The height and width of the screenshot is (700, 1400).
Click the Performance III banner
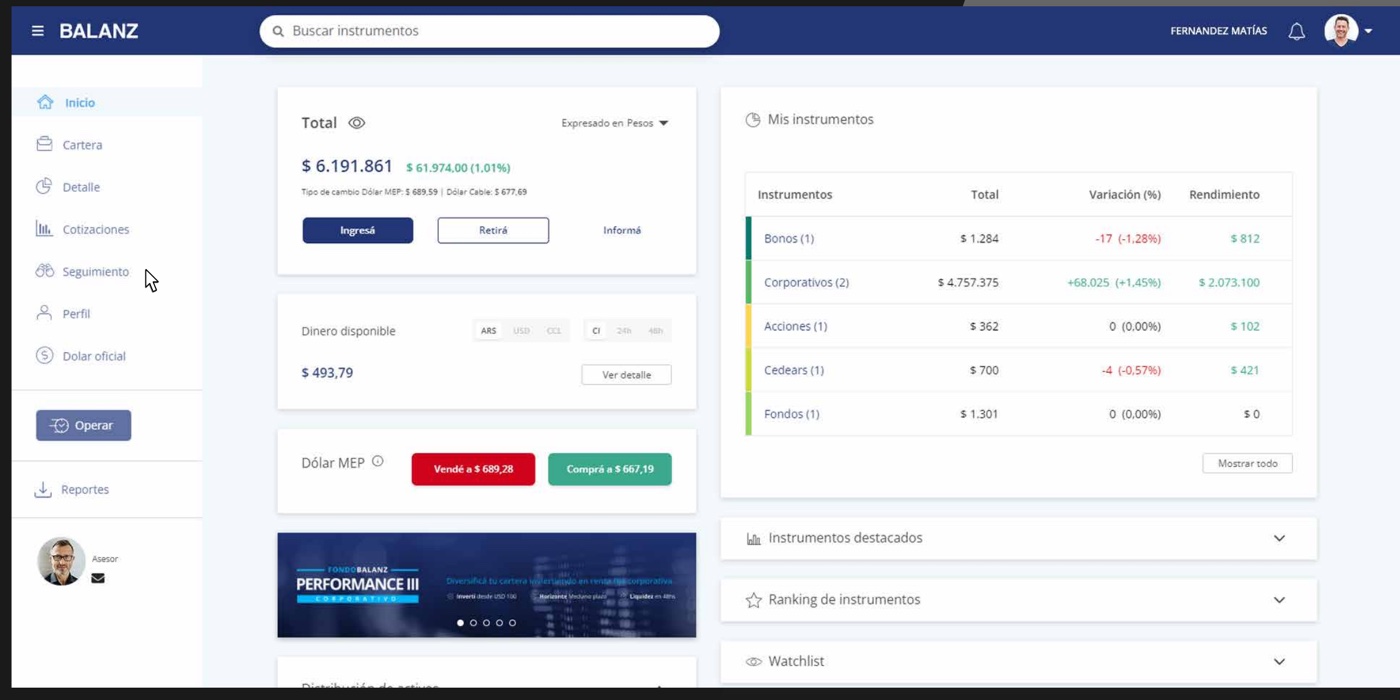coord(486,585)
